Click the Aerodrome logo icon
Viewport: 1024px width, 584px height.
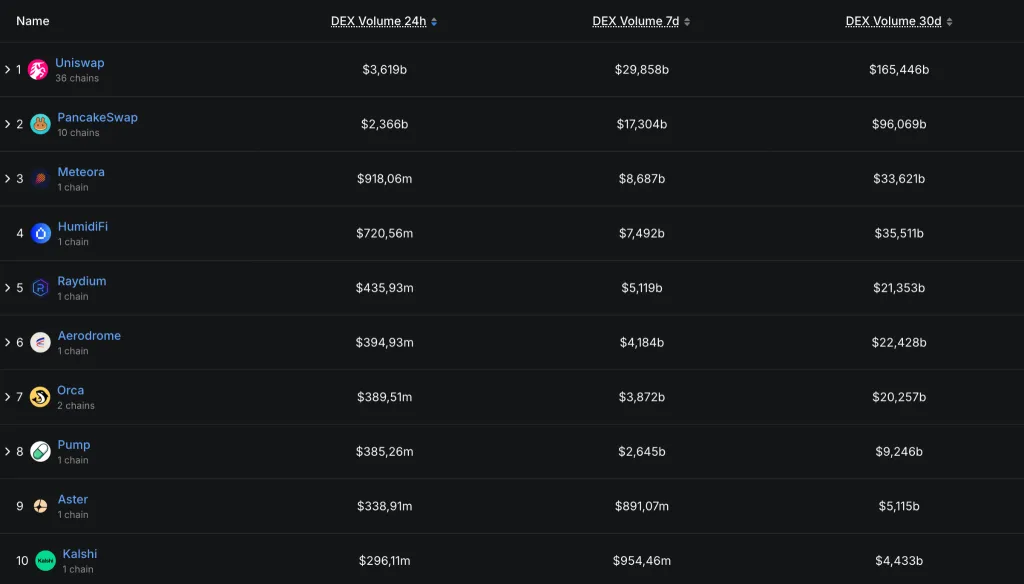pos(40,343)
